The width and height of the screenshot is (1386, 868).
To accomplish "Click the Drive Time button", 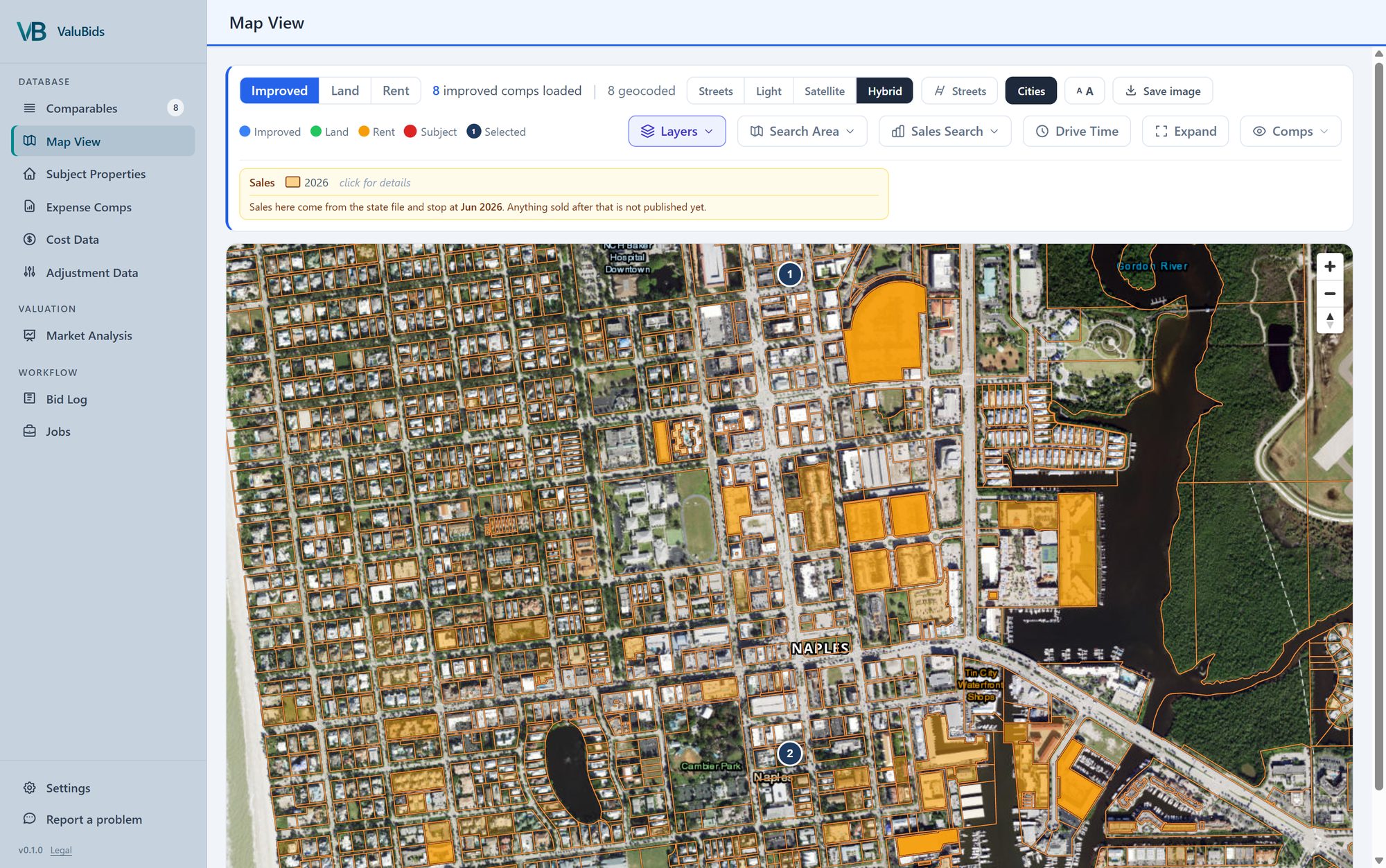I will pos(1076,131).
